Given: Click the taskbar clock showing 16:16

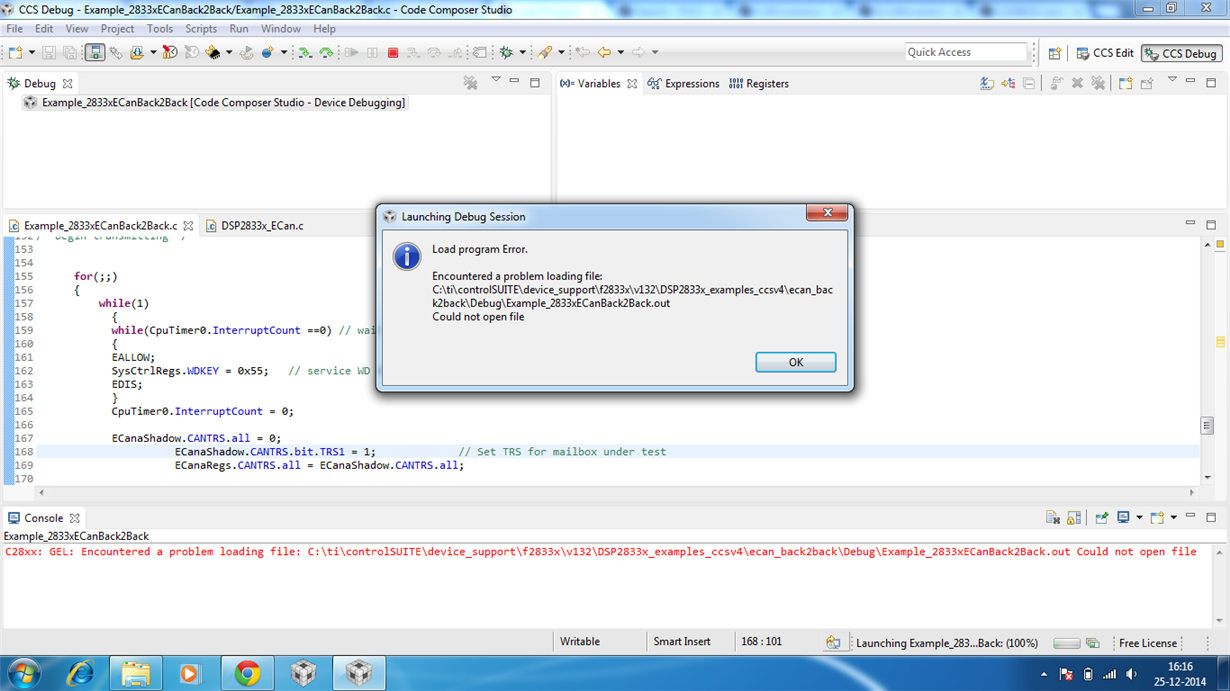Looking at the screenshot, I should 1180,667.
